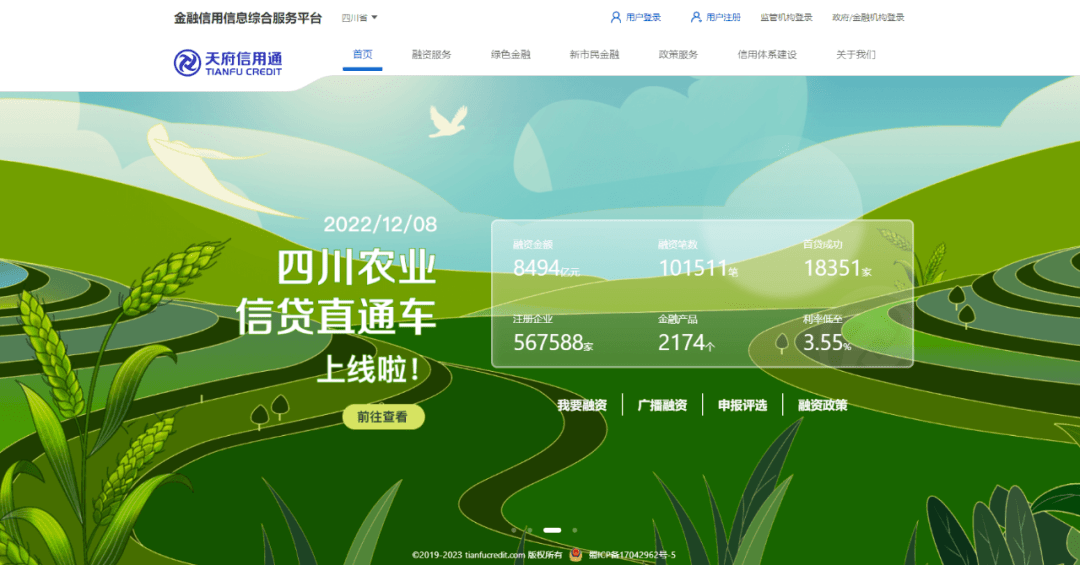Image resolution: width=1080 pixels, height=565 pixels.
Task: Click the 信贷直通车 banner headline line
Action: pos(337,316)
